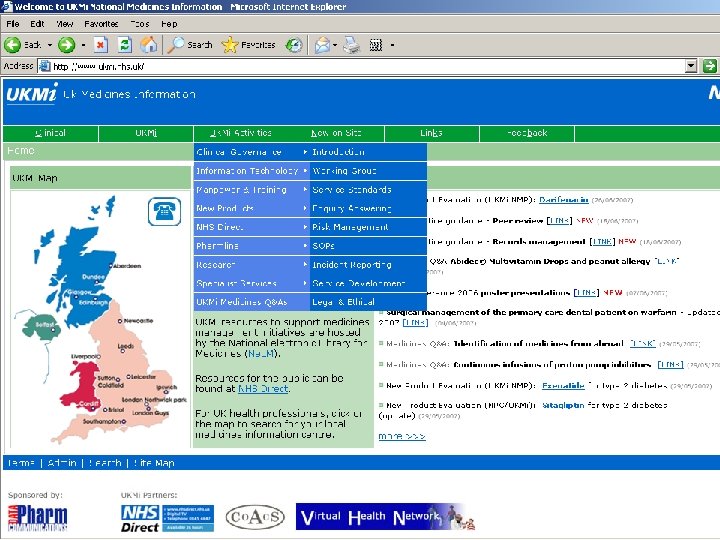Select the Feedback navigation tab
The height and width of the screenshot is (540, 720).
coord(527,133)
